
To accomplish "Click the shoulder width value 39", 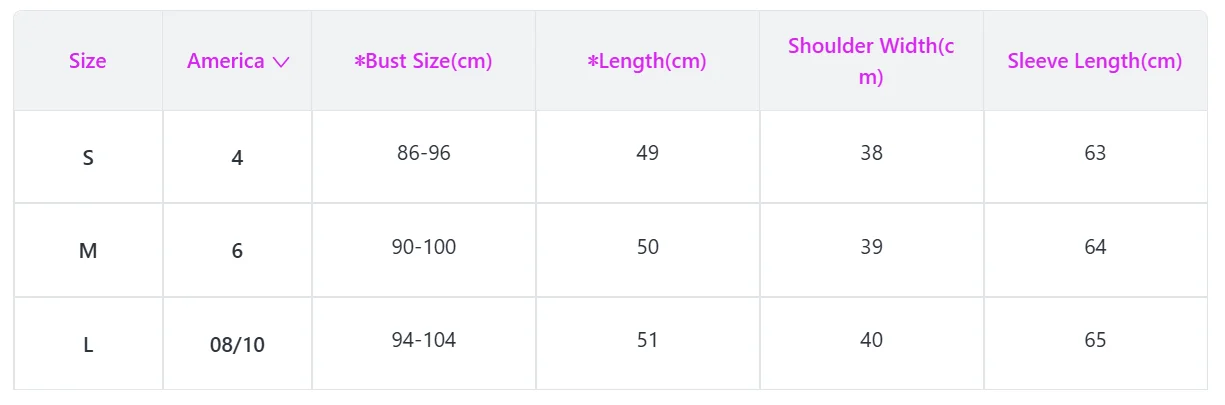I will point(871,246).
